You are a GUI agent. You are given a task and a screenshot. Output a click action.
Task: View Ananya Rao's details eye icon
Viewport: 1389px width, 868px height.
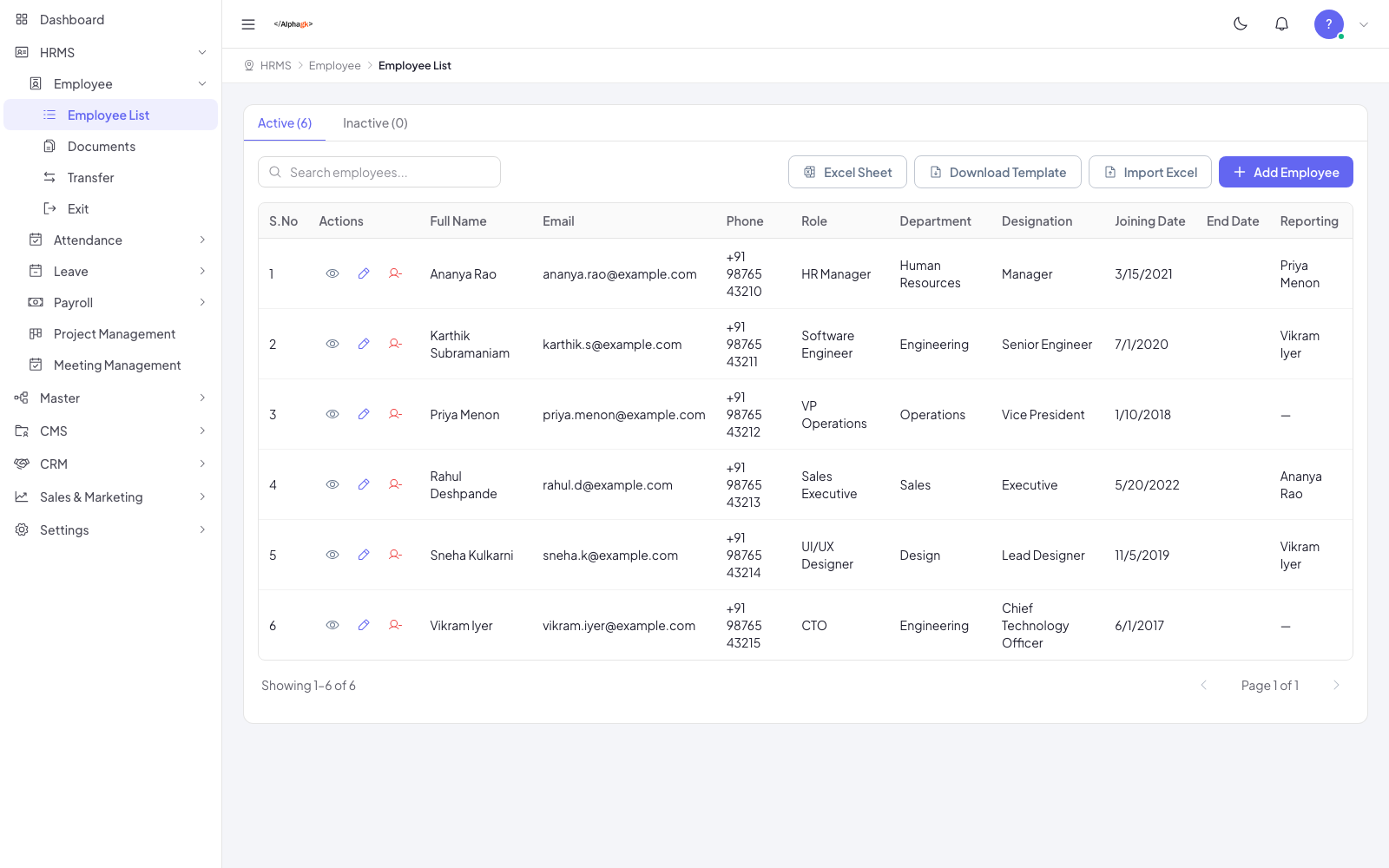pyautogui.click(x=332, y=273)
